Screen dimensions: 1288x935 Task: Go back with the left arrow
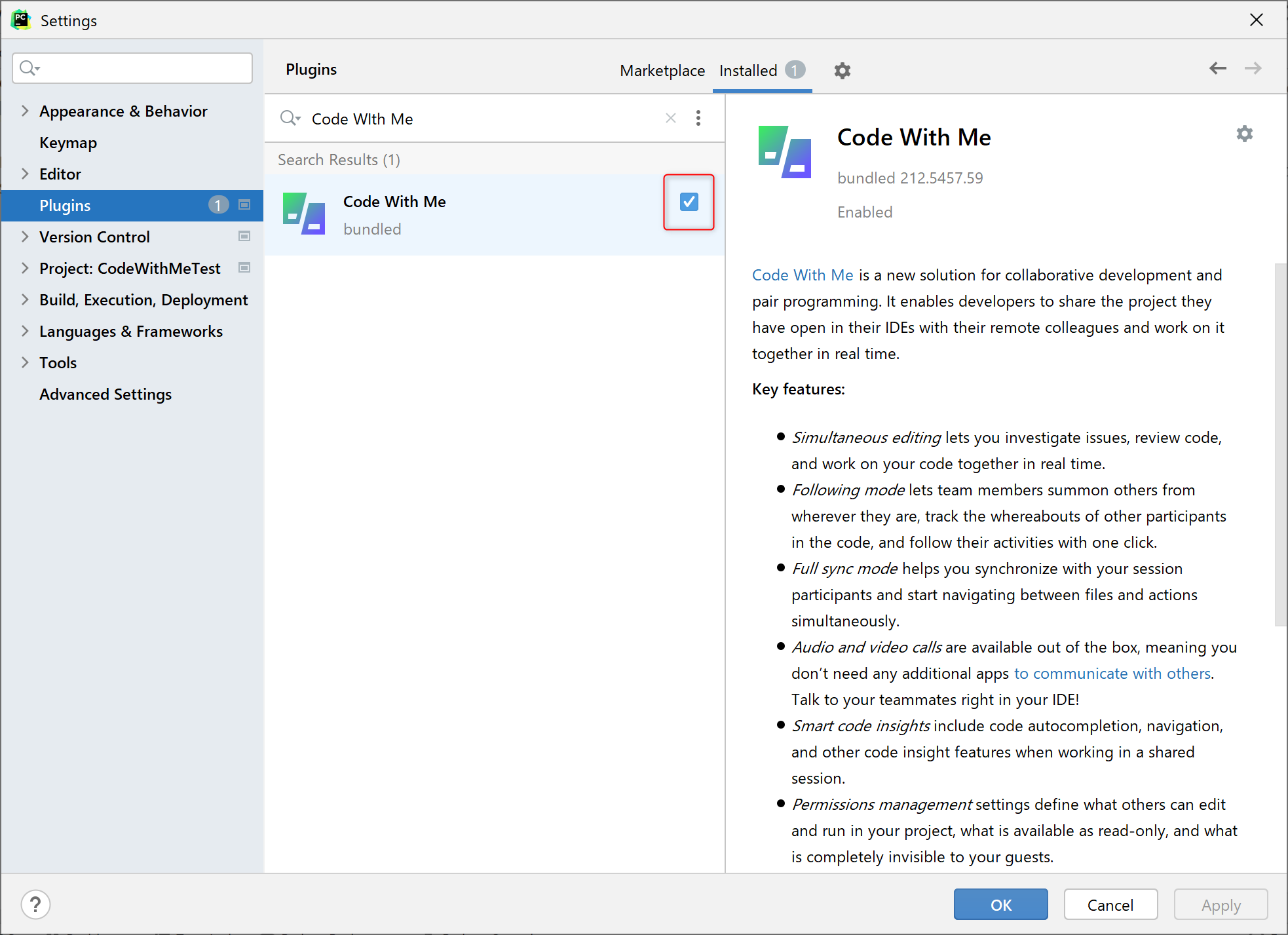click(1217, 68)
